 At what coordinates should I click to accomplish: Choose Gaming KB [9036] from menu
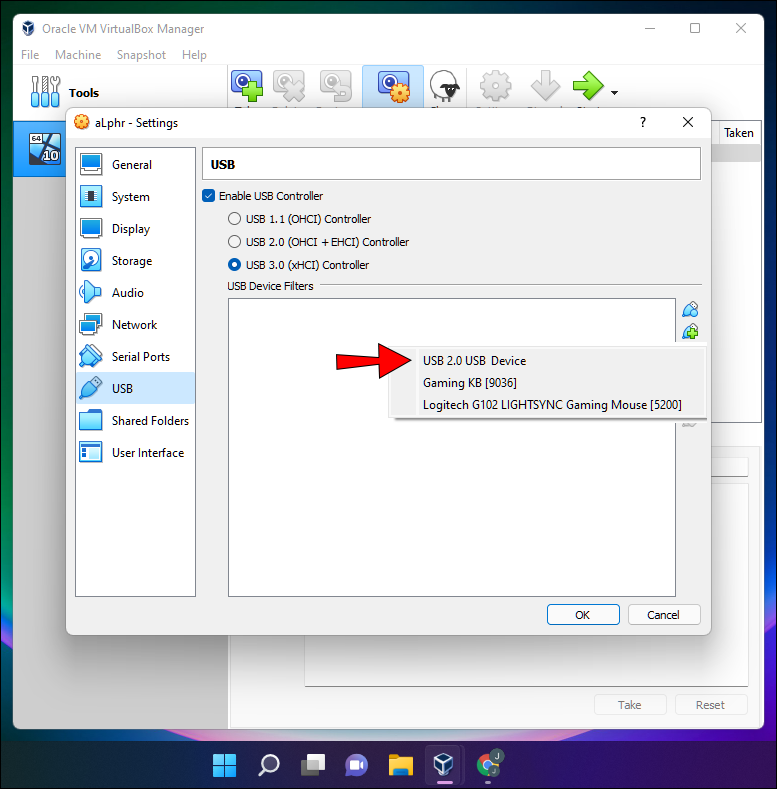click(548, 383)
